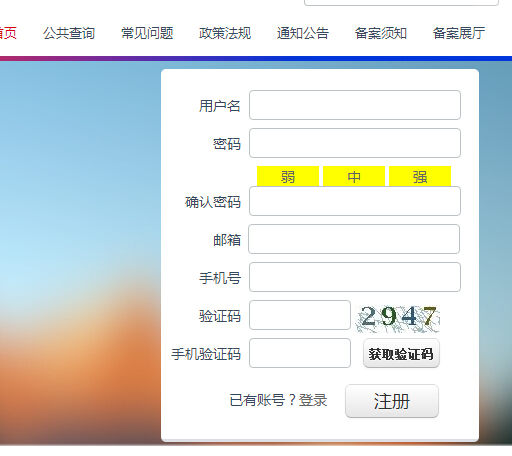Image resolution: width=512 pixels, height=456 pixels.
Task: Click the yellow 中 strength indicator
Action: coord(354,176)
